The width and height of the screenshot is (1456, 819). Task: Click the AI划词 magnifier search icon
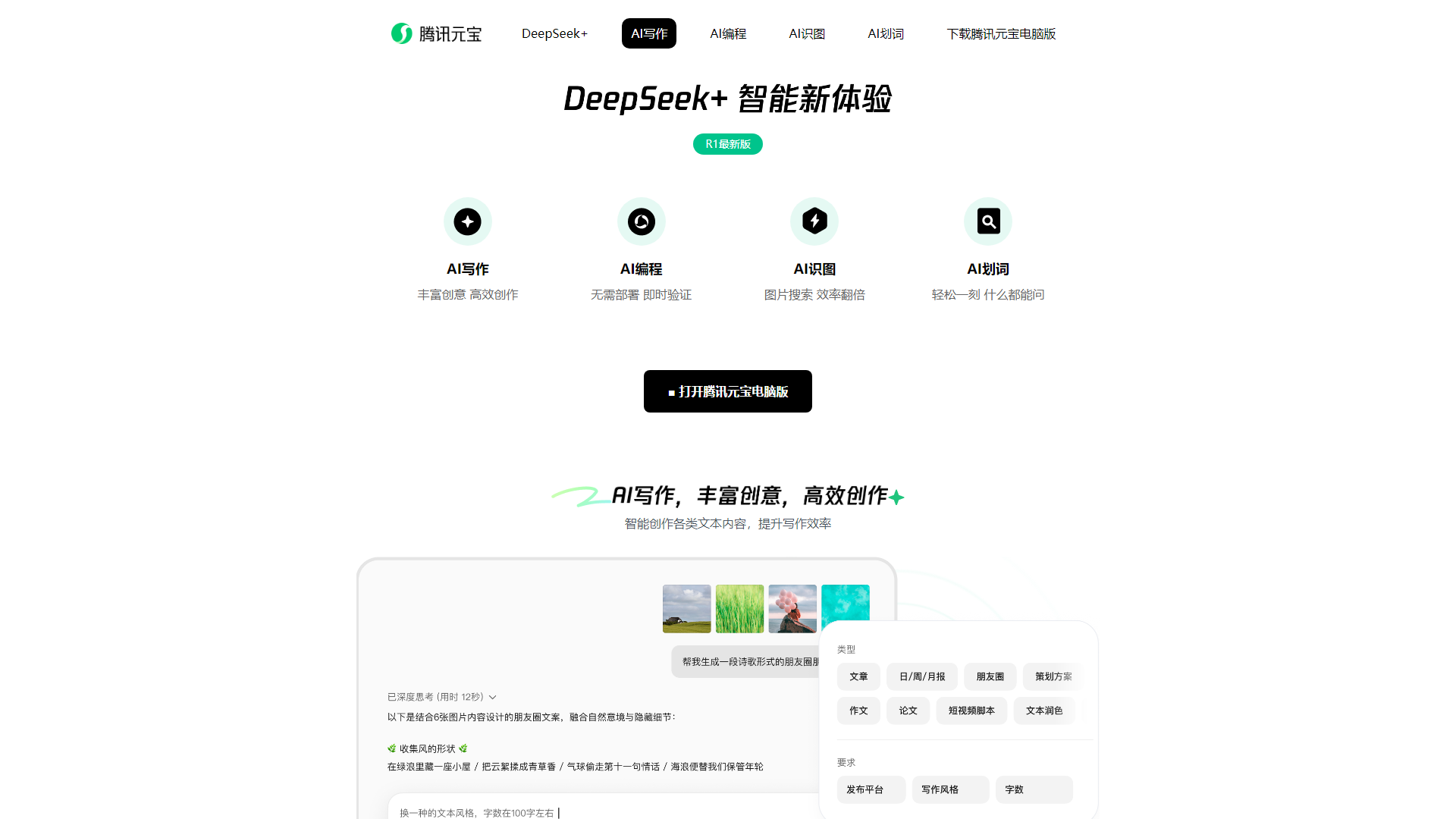click(988, 221)
